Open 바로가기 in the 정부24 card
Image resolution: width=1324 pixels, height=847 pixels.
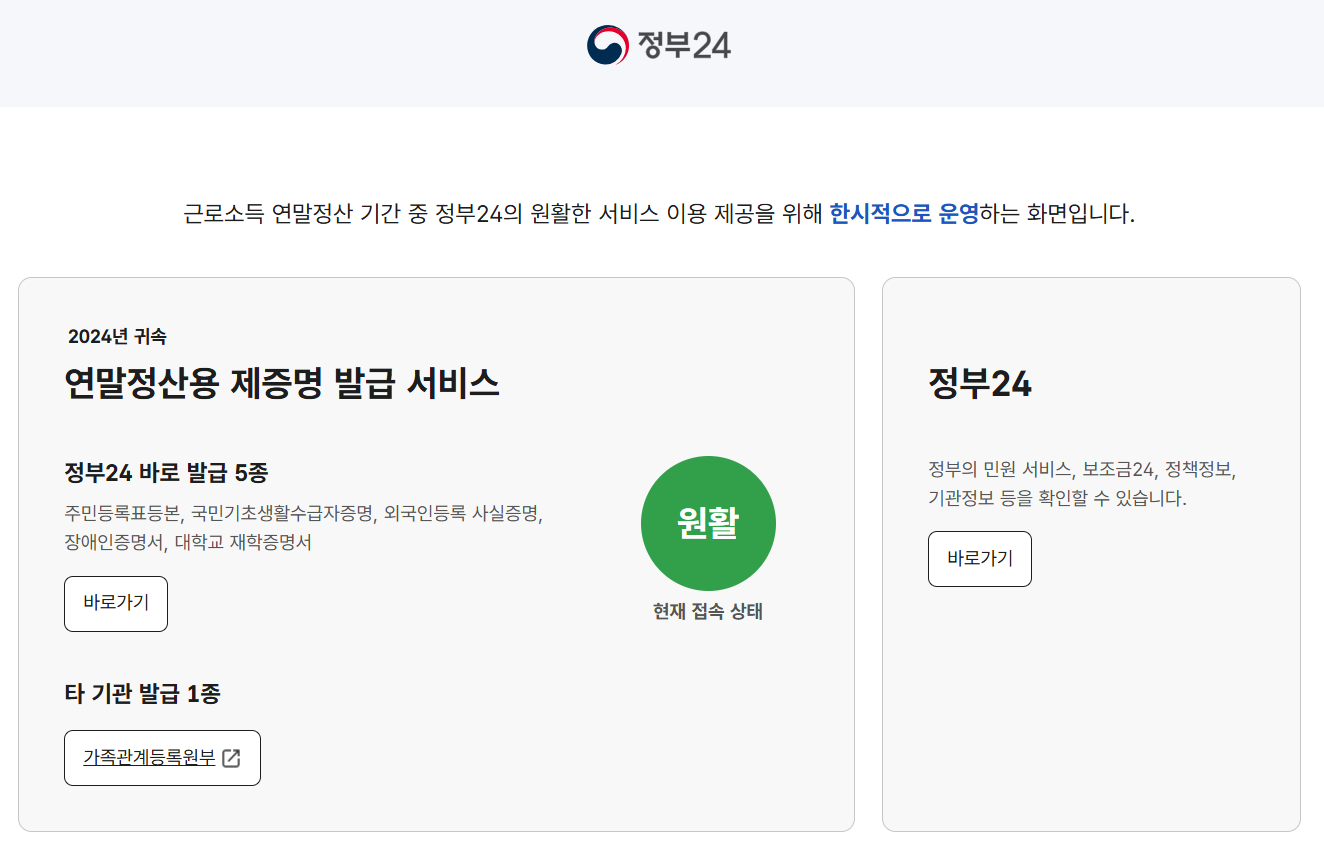pyautogui.click(x=980, y=559)
